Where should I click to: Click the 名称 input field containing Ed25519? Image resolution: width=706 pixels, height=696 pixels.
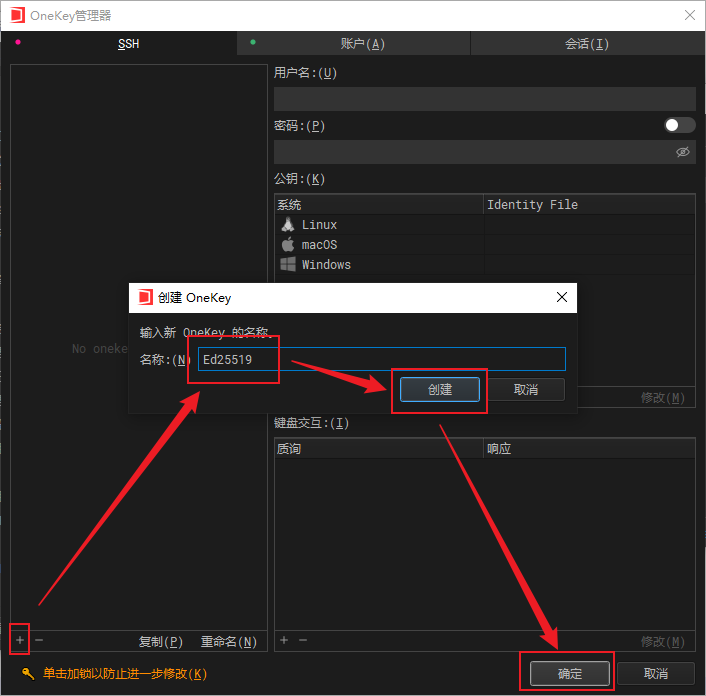pyautogui.click(x=381, y=359)
